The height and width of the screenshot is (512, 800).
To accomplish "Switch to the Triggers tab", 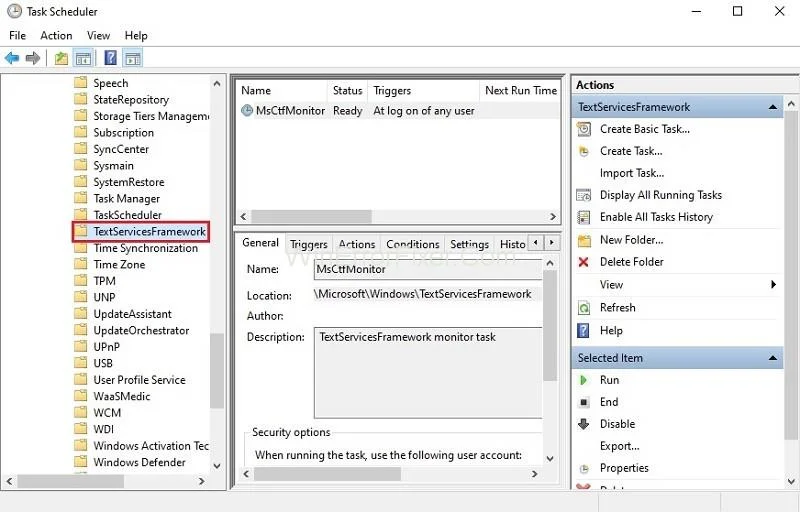I will coord(308,244).
